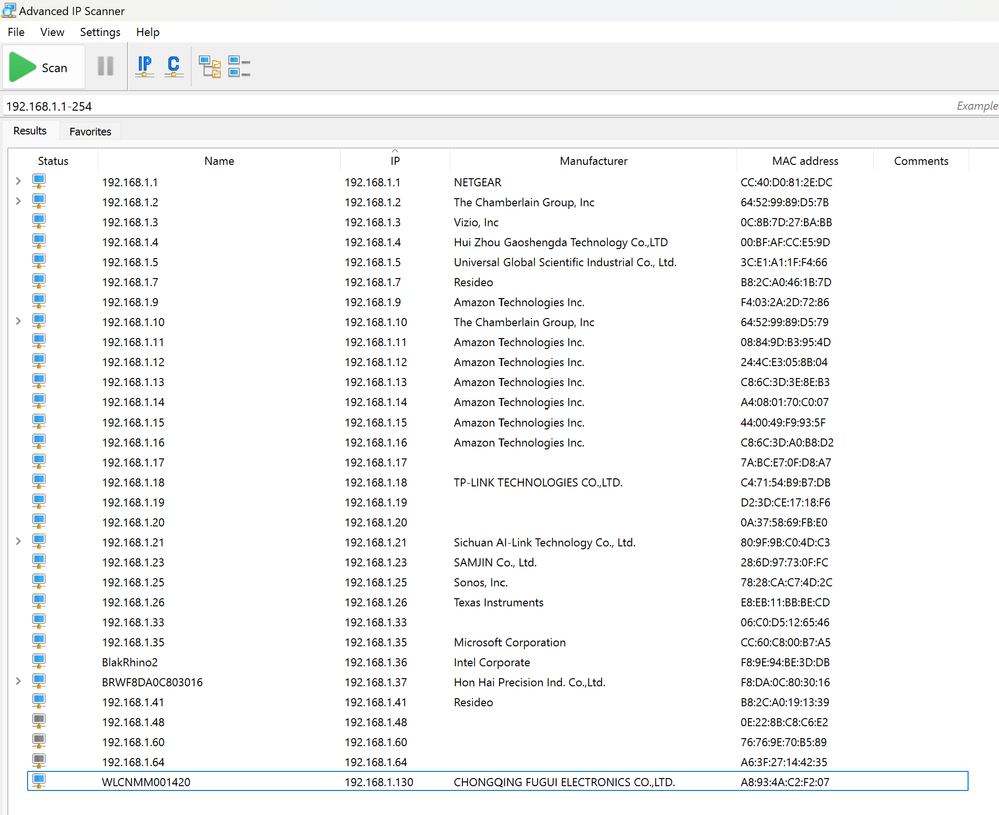This screenshot has width=999, height=815.
Task: Click the Collapse all tree icon
Action: point(239,67)
